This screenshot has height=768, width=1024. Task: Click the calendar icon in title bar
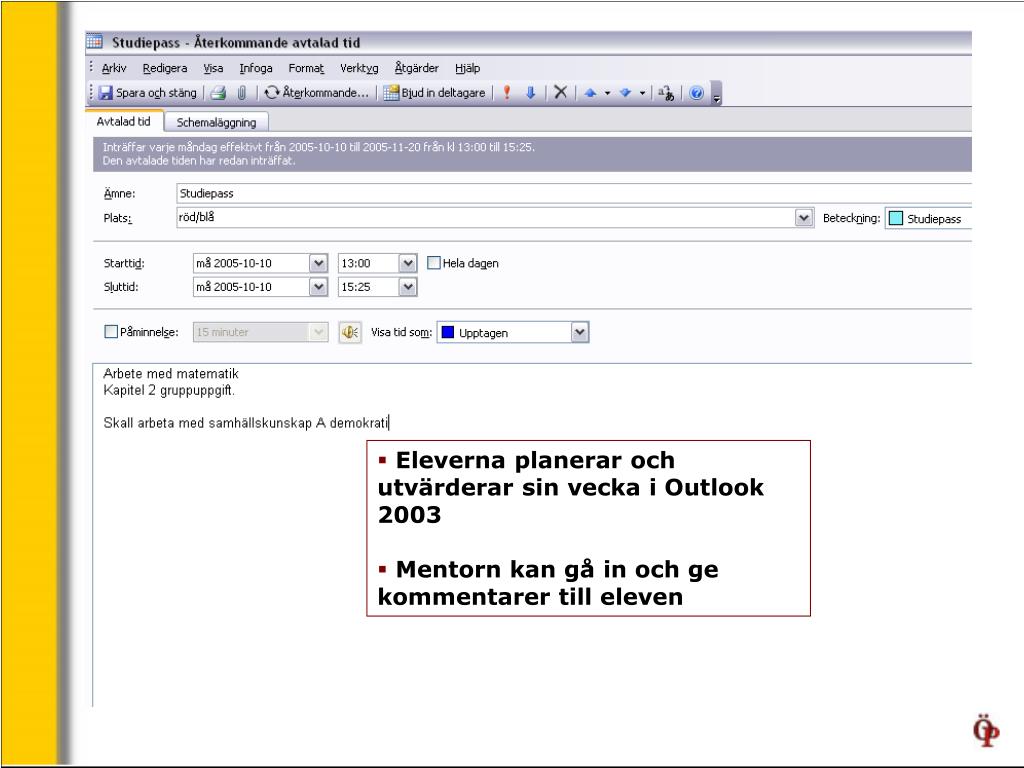coord(95,42)
